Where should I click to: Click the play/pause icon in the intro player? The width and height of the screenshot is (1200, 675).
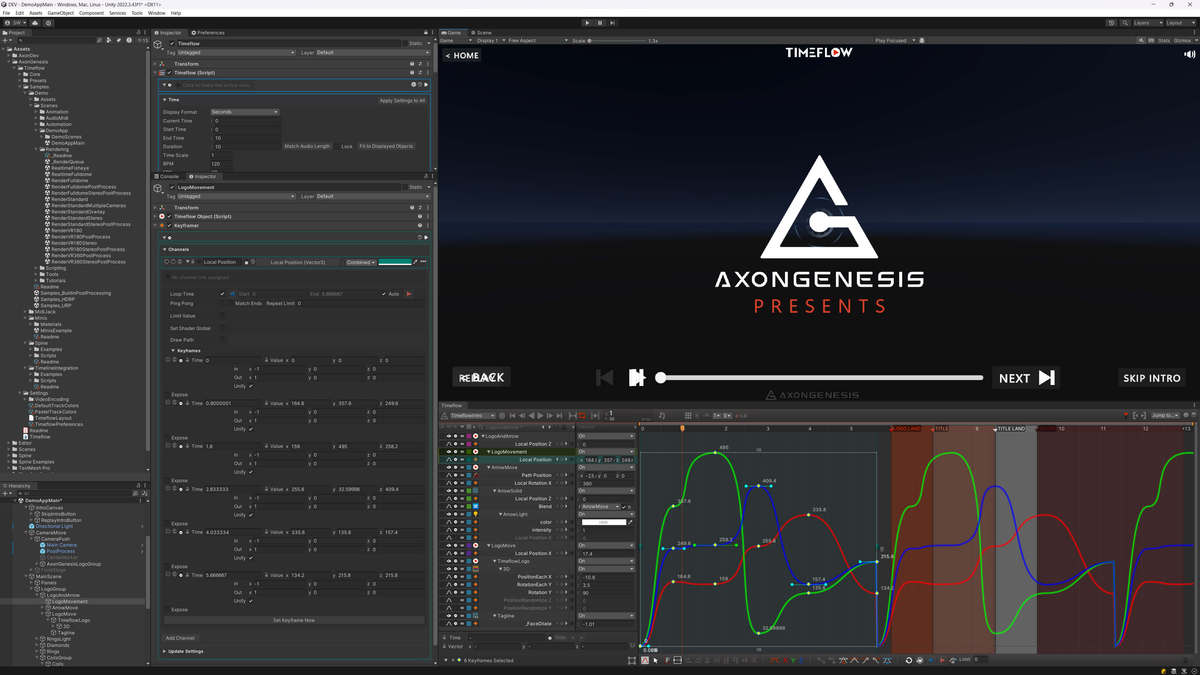pos(636,378)
